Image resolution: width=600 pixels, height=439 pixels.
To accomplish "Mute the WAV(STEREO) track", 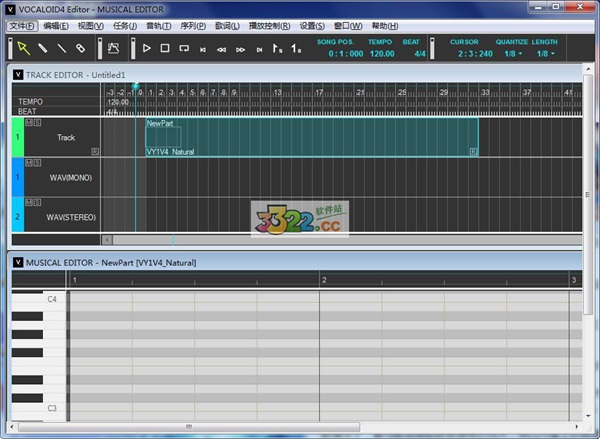I will (x=29, y=201).
